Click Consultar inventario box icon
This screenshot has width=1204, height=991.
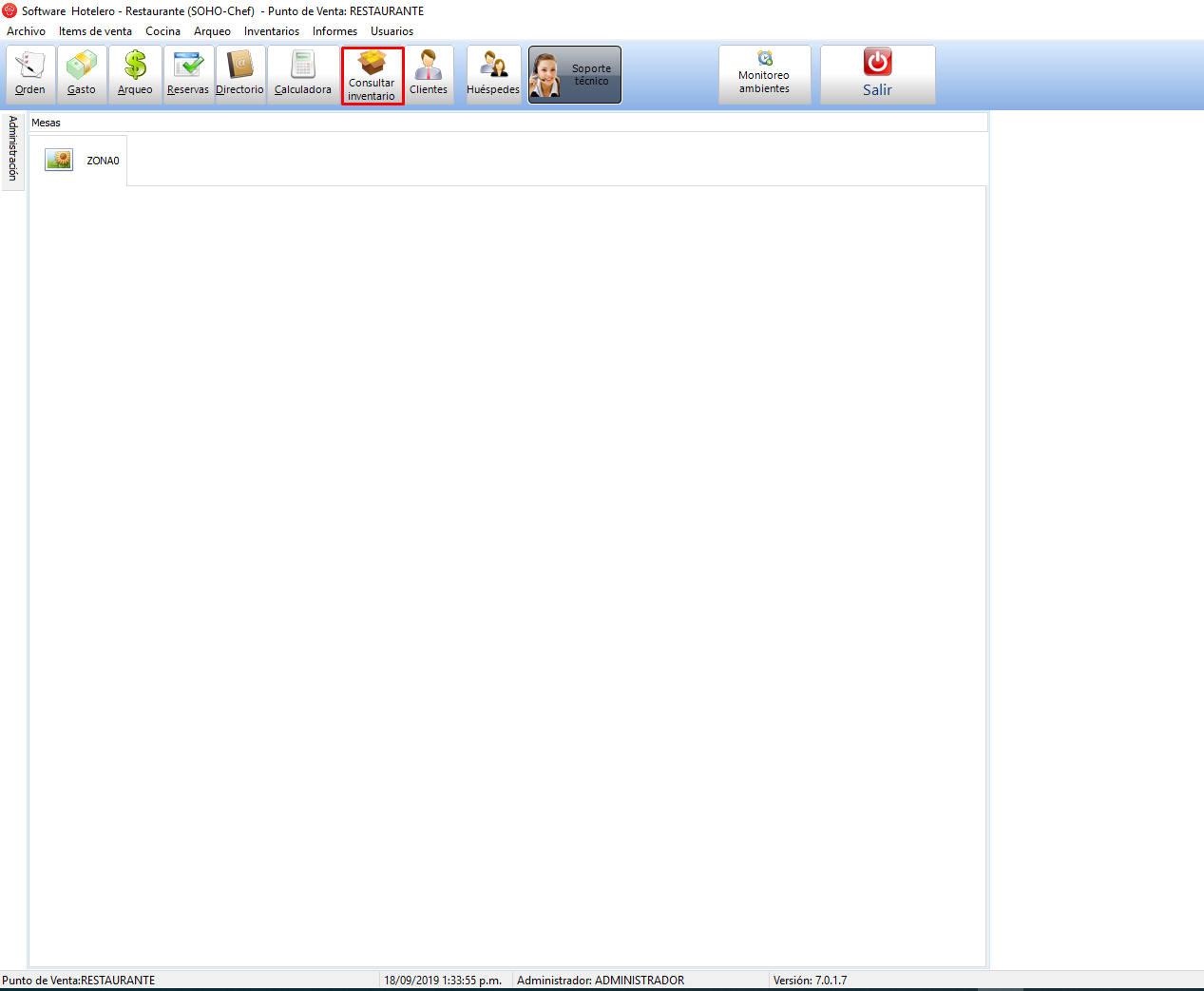(x=373, y=75)
